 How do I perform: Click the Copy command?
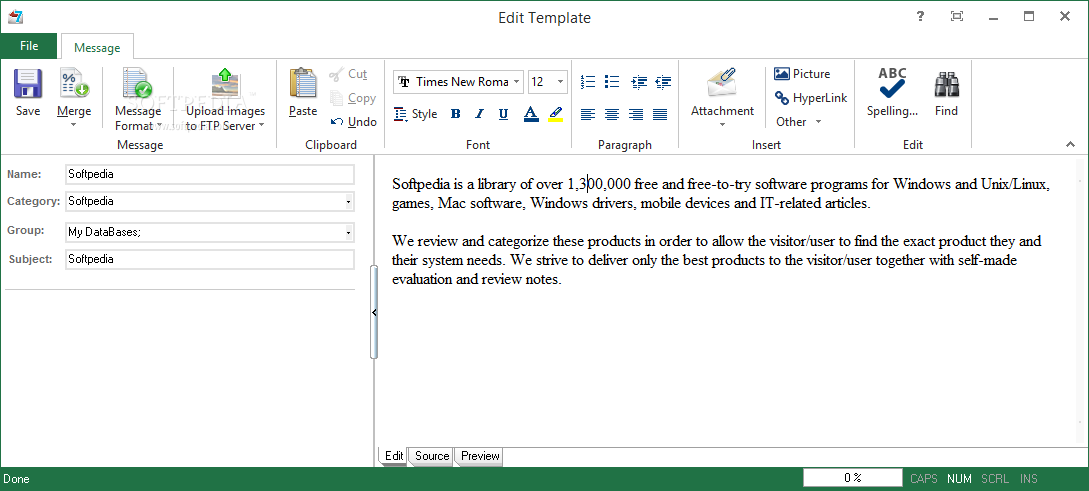click(353, 98)
